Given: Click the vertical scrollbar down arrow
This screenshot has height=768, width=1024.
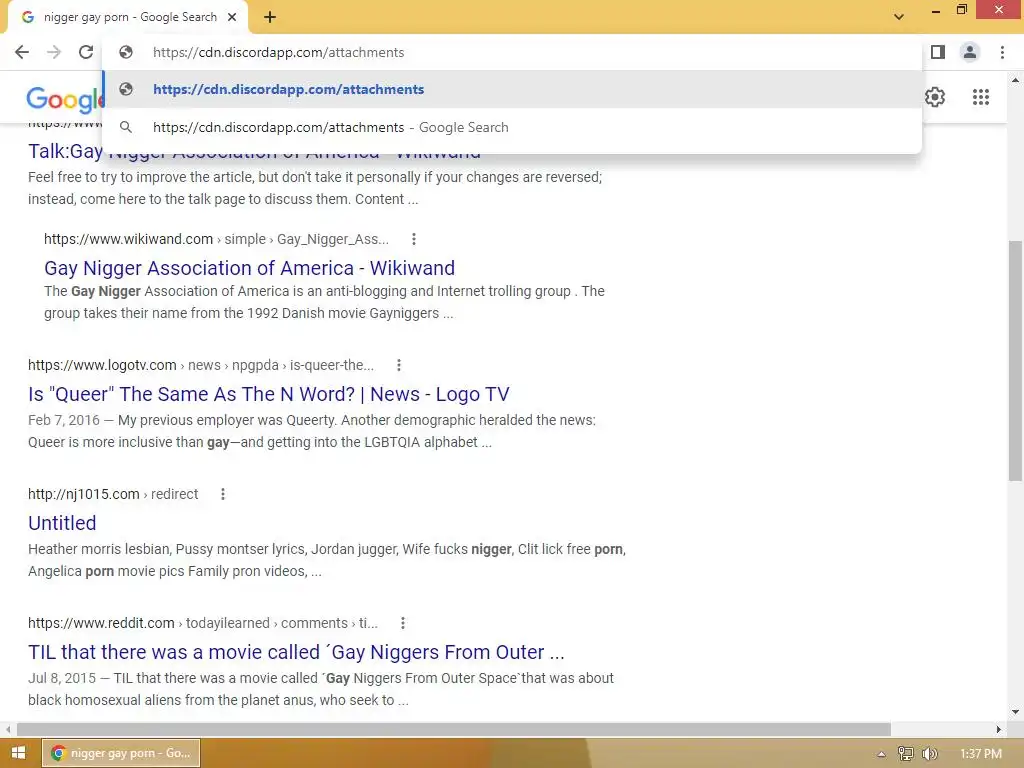Looking at the screenshot, I should [x=1015, y=712].
